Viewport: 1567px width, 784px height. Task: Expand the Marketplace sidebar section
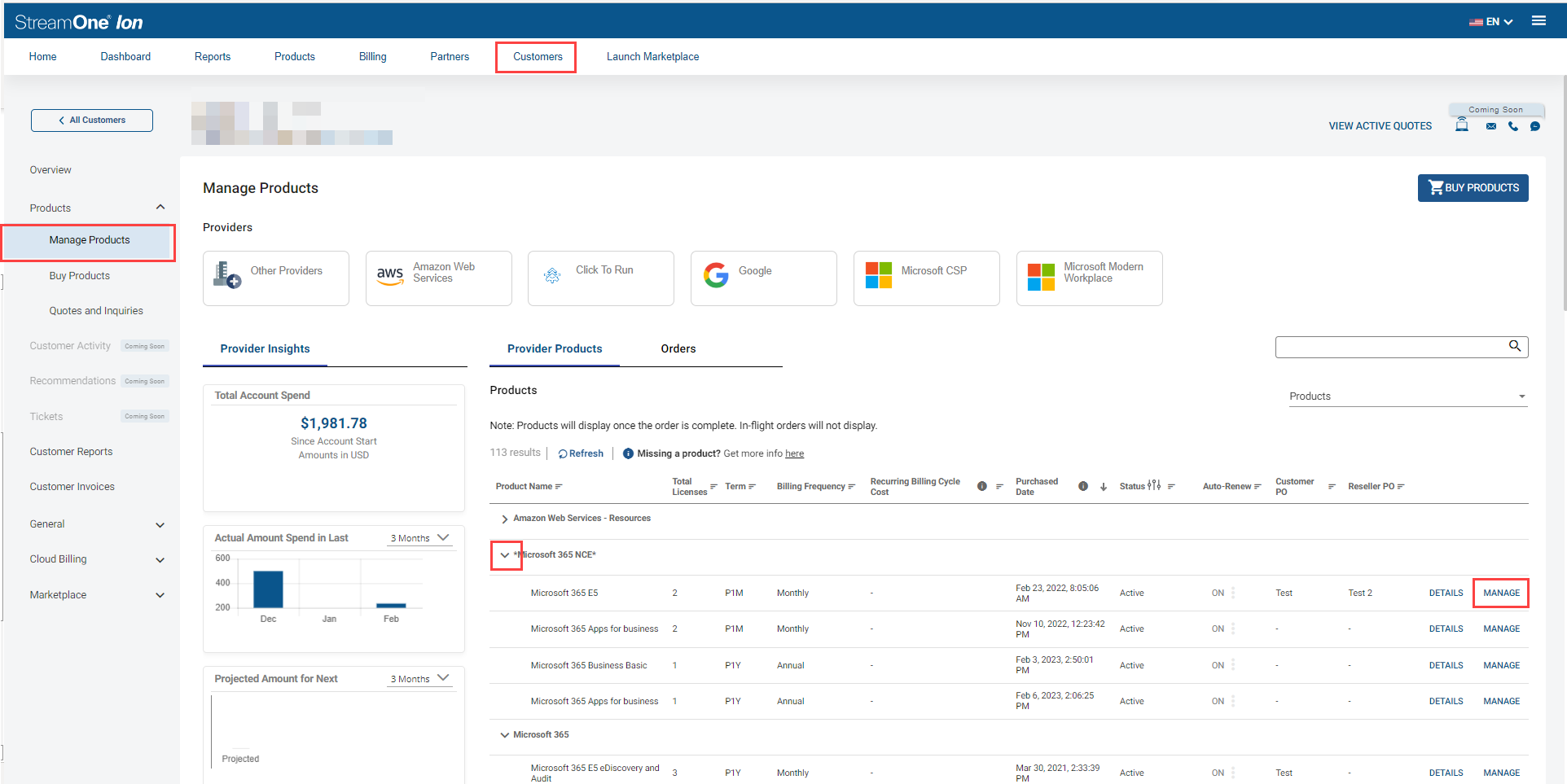click(x=160, y=595)
